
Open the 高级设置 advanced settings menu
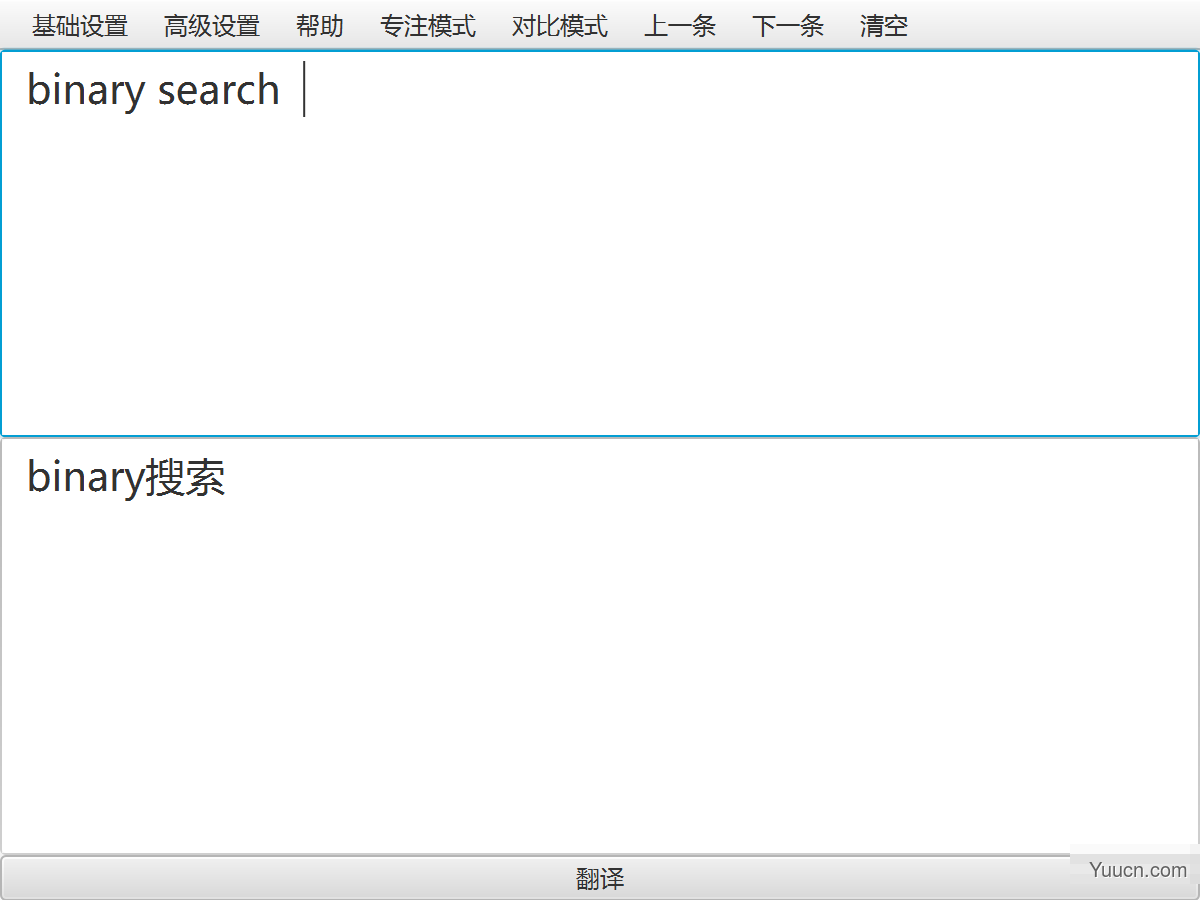(x=211, y=26)
